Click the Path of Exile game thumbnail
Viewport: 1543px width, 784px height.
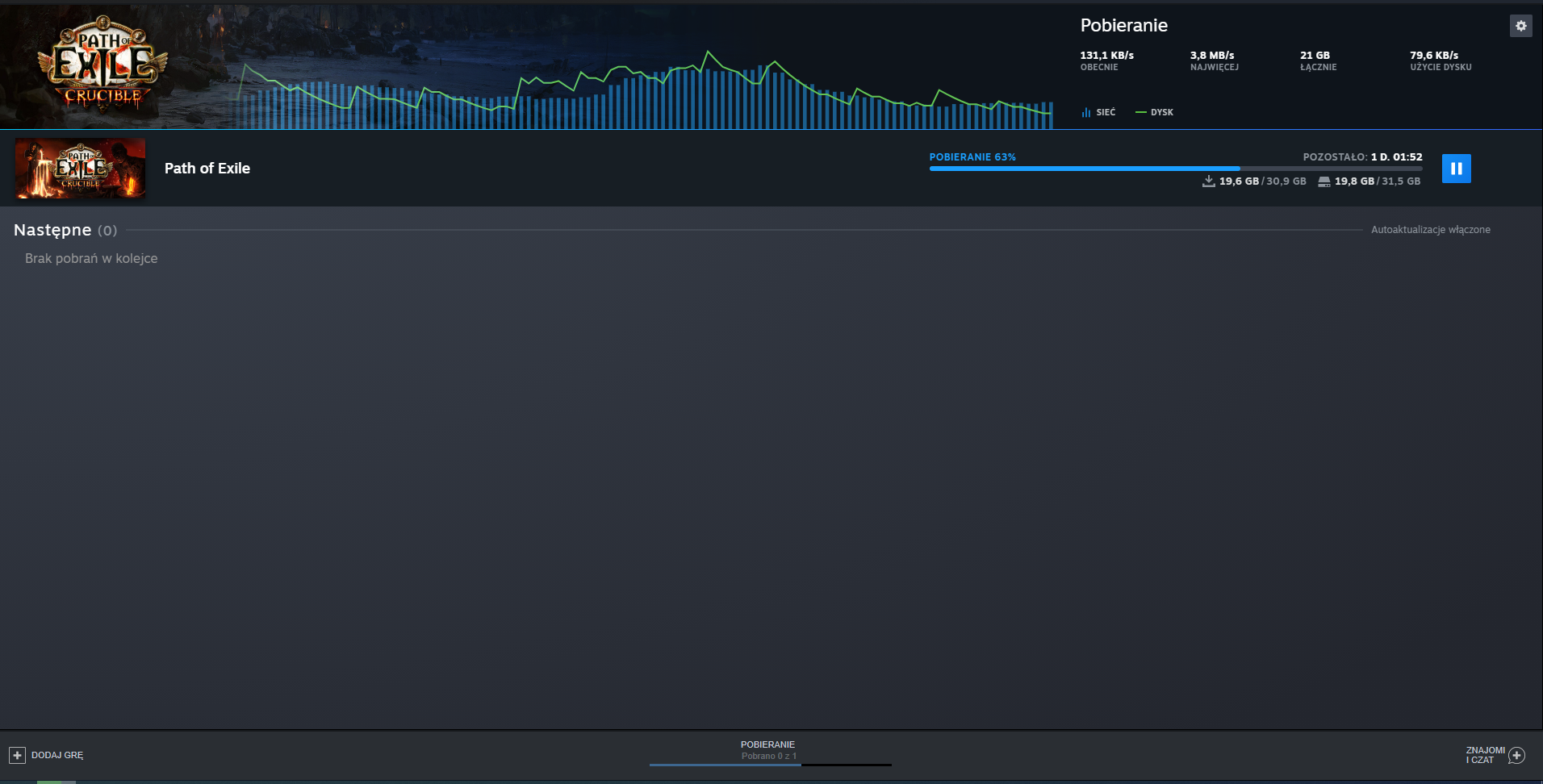click(81, 169)
